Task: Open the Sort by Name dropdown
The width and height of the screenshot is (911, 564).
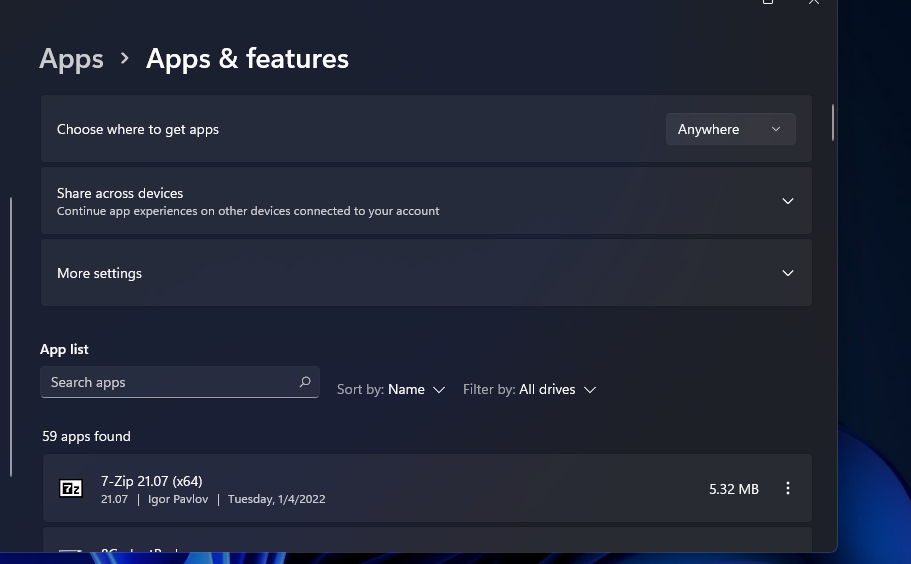Action: pos(415,389)
